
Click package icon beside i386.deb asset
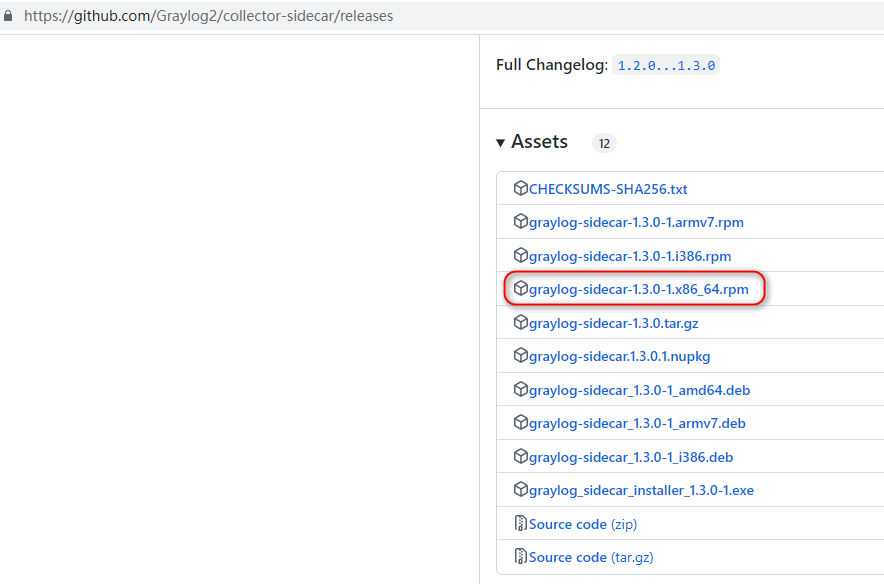point(520,456)
